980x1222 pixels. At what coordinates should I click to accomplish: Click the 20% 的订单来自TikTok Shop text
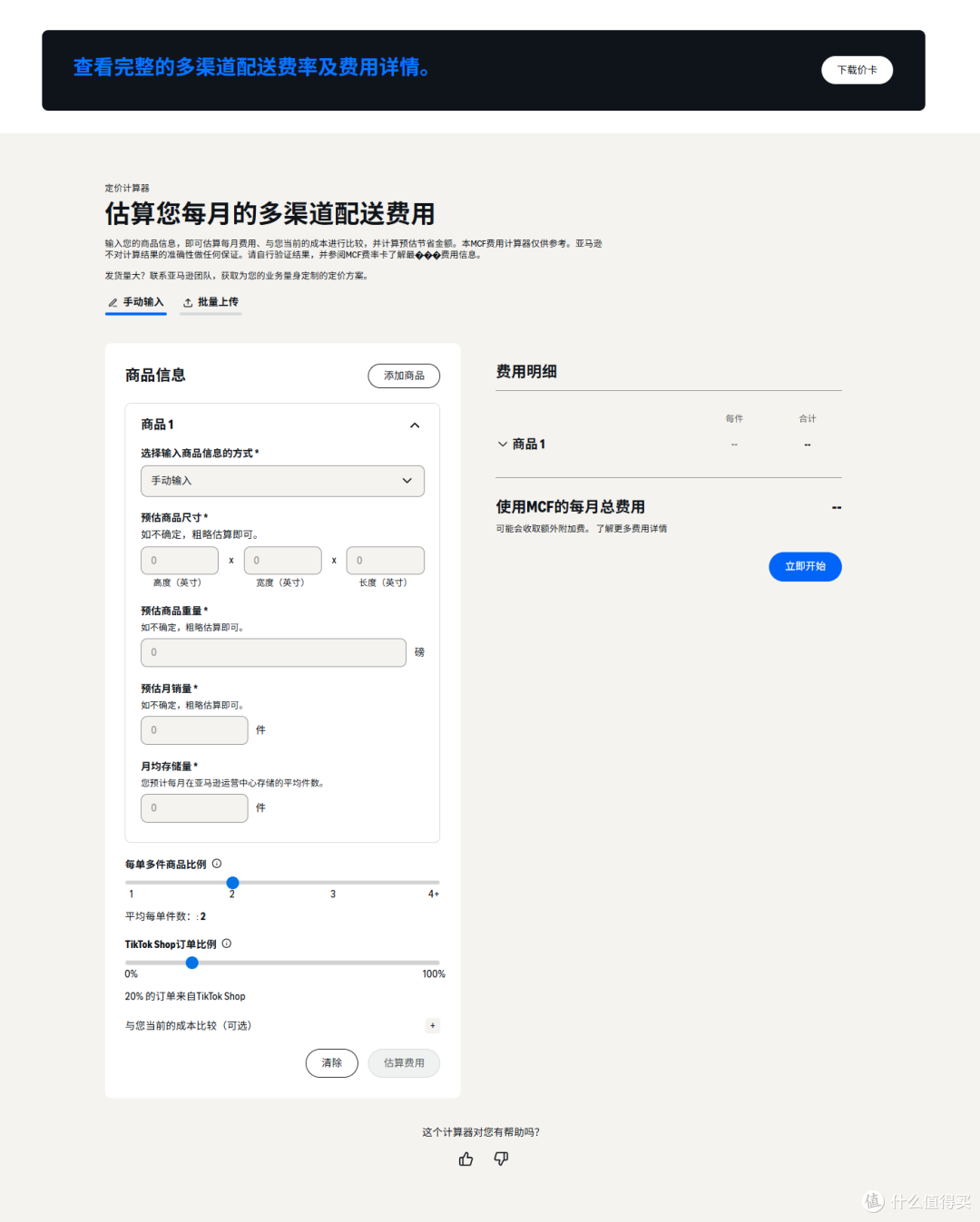[185, 996]
